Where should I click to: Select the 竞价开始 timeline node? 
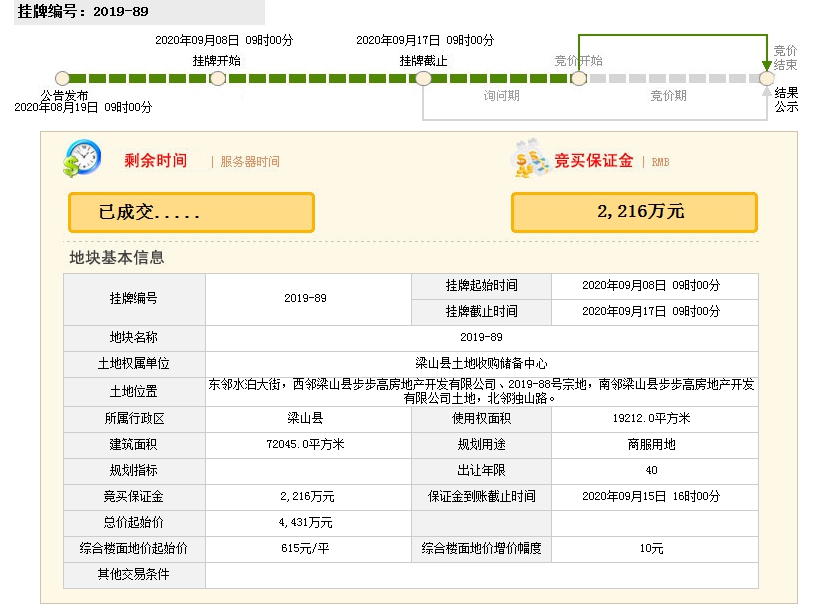point(579,78)
